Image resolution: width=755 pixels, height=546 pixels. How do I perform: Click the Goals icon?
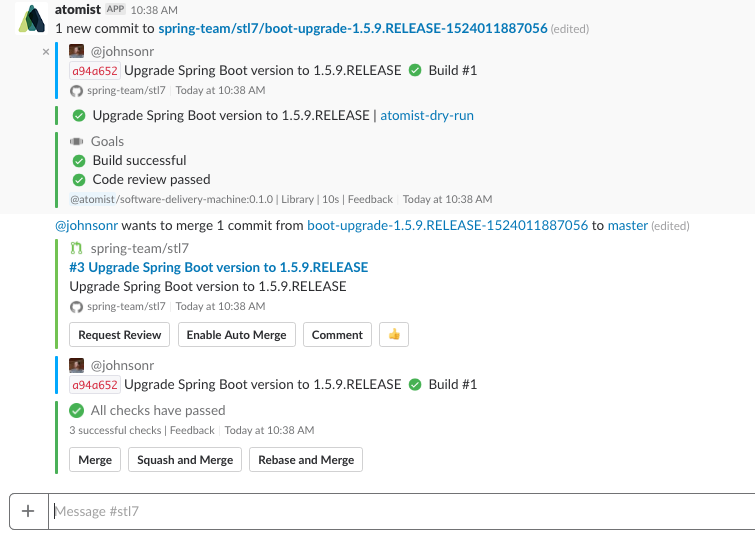[77, 142]
